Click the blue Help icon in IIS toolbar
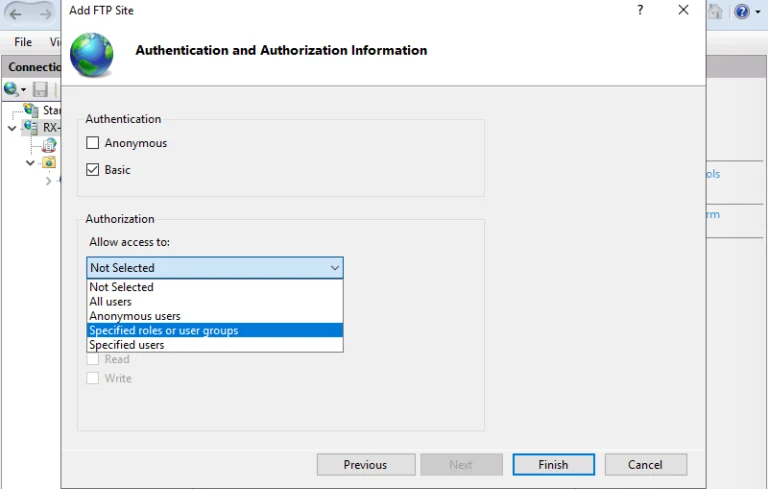This screenshot has width=768, height=489. pos(742,11)
